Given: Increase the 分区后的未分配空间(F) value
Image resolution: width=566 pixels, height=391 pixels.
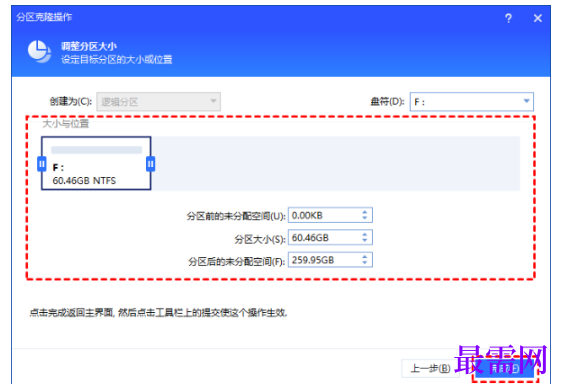Looking at the screenshot, I should [365, 257].
